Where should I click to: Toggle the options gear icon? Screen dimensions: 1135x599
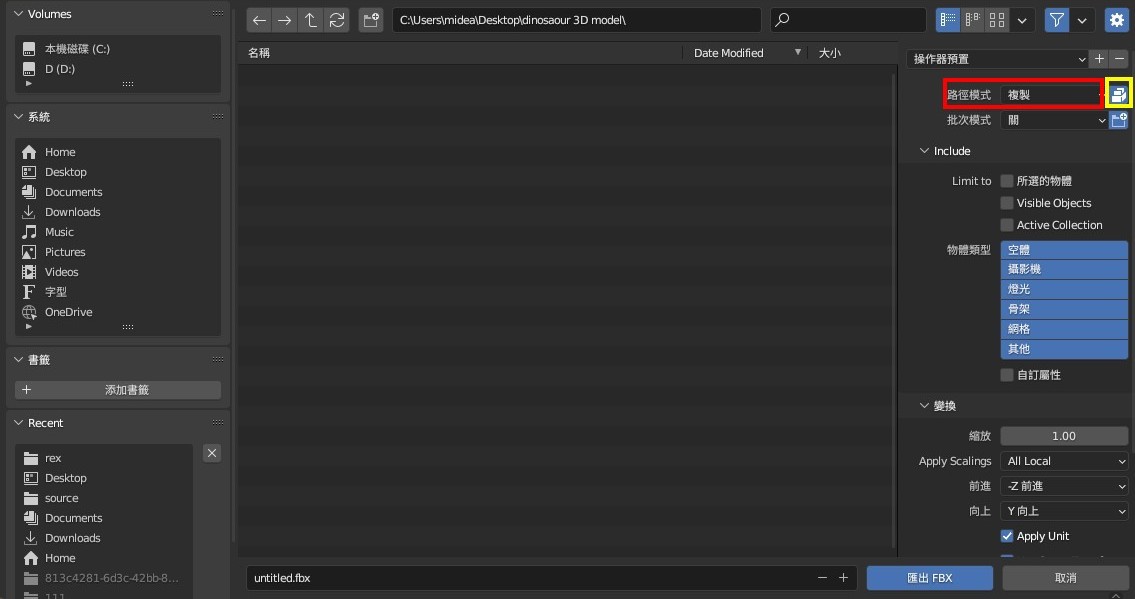pyautogui.click(x=1117, y=20)
